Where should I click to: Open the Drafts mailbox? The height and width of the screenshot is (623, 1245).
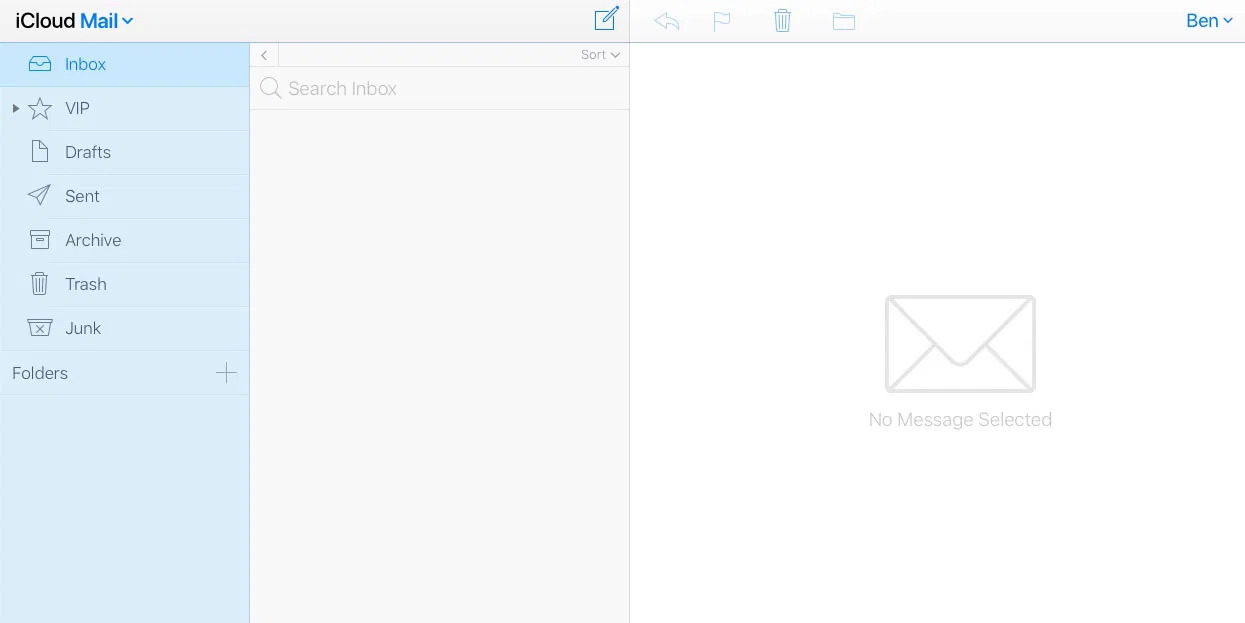(x=125, y=152)
